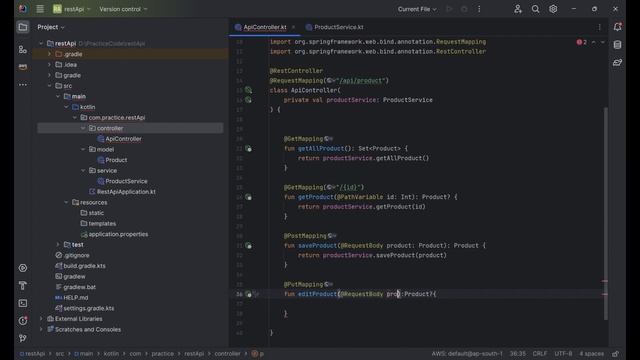This screenshot has height=360, width=640.
Task: Toggle read-only lock icon in status bar
Action: point(616,353)
